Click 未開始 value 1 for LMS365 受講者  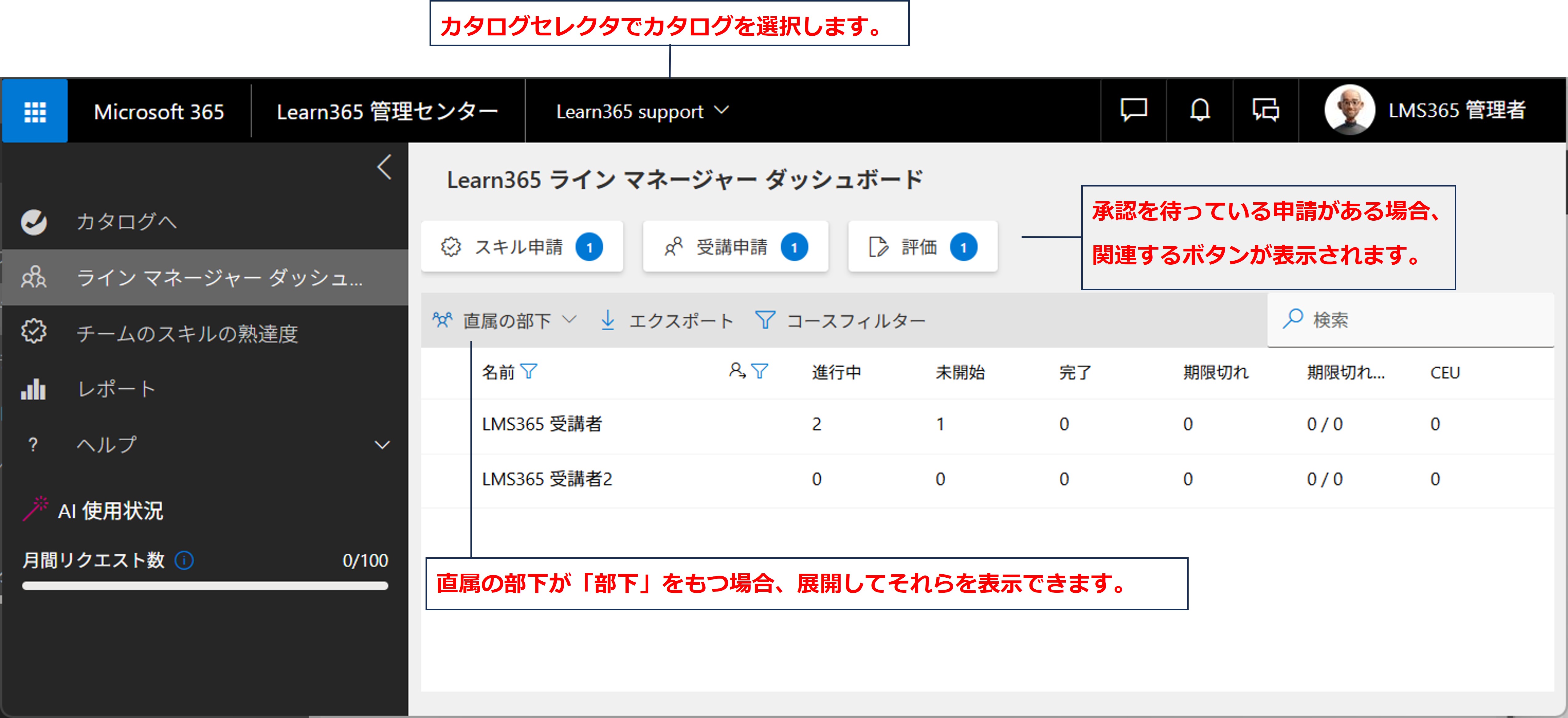pyautogui.click(x=940, y=424)
